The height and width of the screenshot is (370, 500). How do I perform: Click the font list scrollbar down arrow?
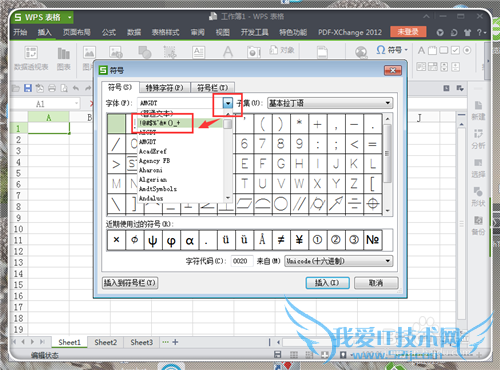228,198
